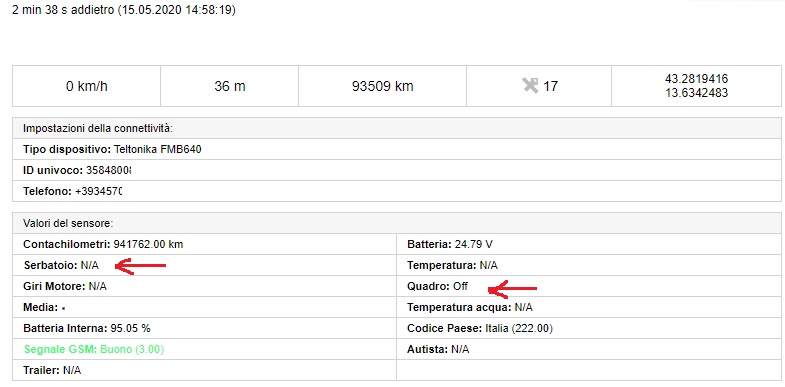Screen dimensions: 785x387
Task: Click the Batteria 24.79 V value
Action: pyautogui.click(x=474, y=244)
